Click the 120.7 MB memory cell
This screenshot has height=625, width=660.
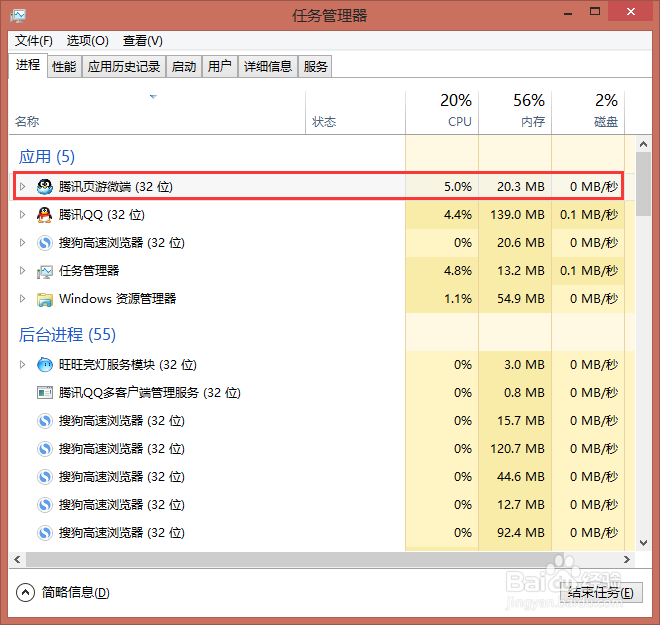point(517,449)
